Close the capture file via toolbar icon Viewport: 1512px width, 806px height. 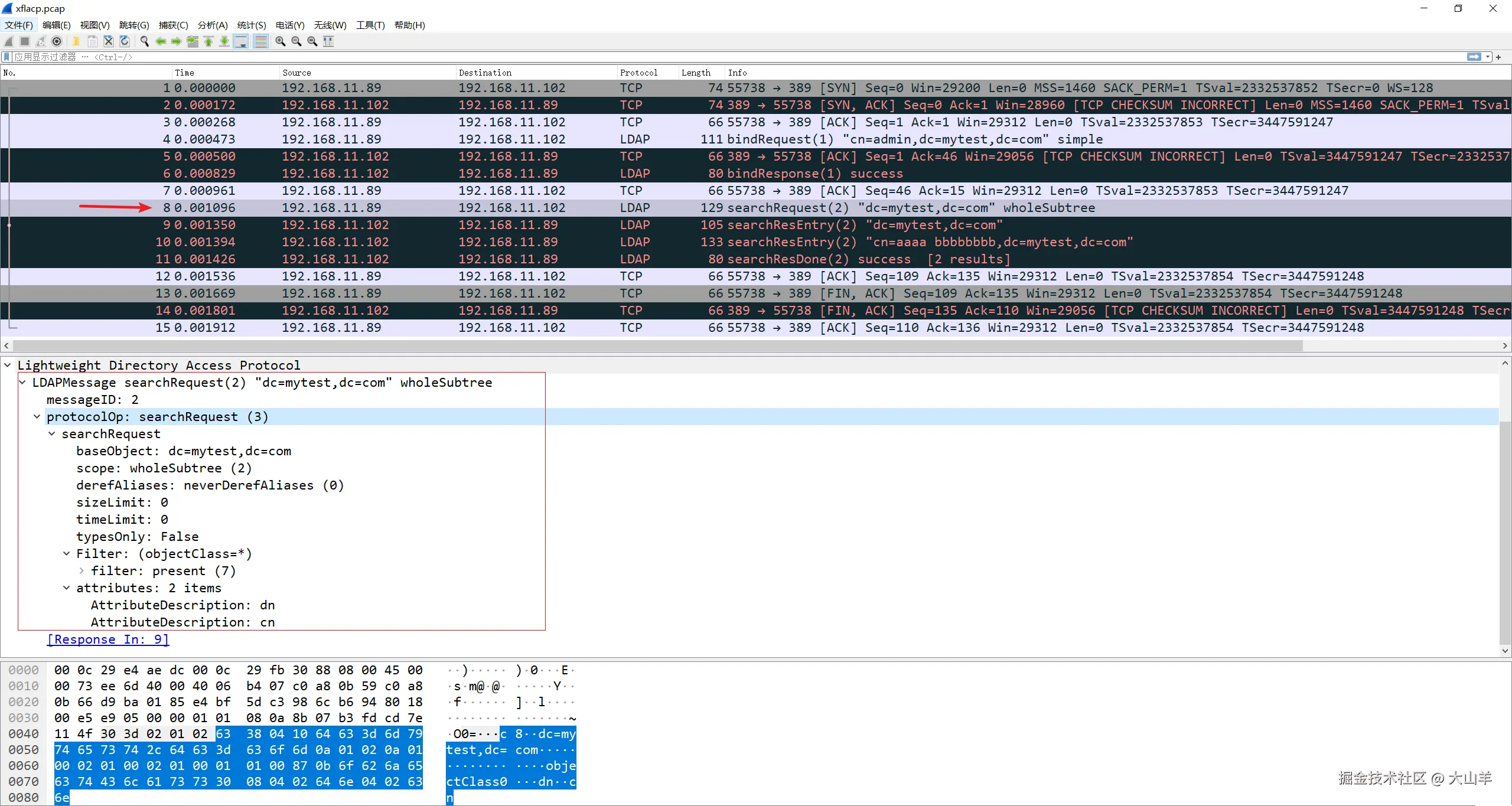(109, 41)
